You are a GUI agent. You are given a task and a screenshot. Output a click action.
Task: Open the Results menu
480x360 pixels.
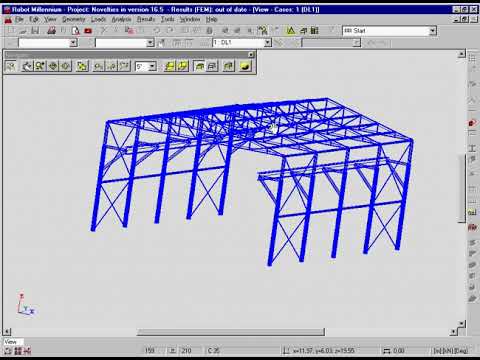click(146, 19)
